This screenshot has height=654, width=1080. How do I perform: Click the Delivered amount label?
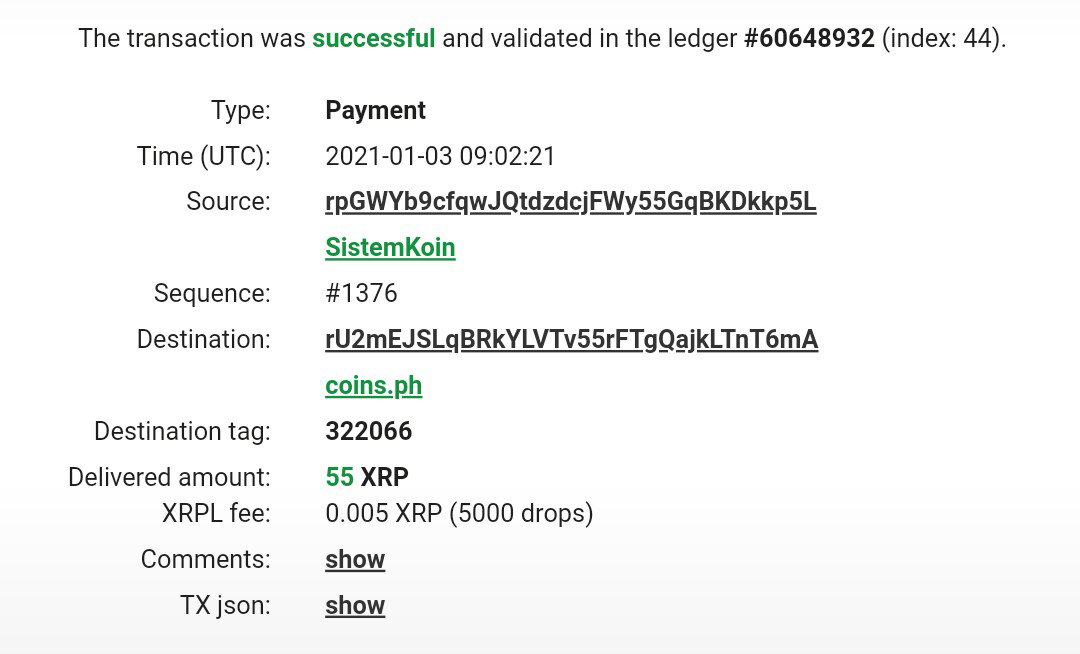[x=169, y=476]
